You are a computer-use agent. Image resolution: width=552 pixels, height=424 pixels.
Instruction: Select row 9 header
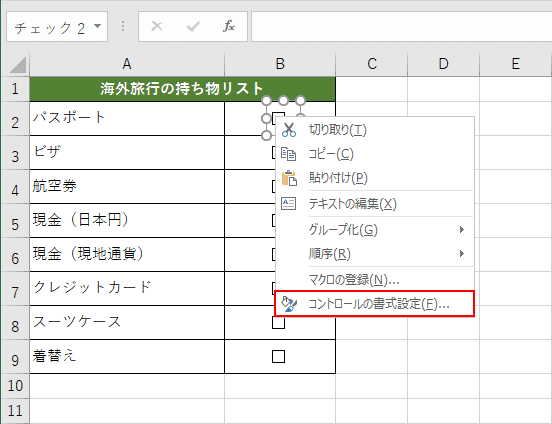point(15,356)
